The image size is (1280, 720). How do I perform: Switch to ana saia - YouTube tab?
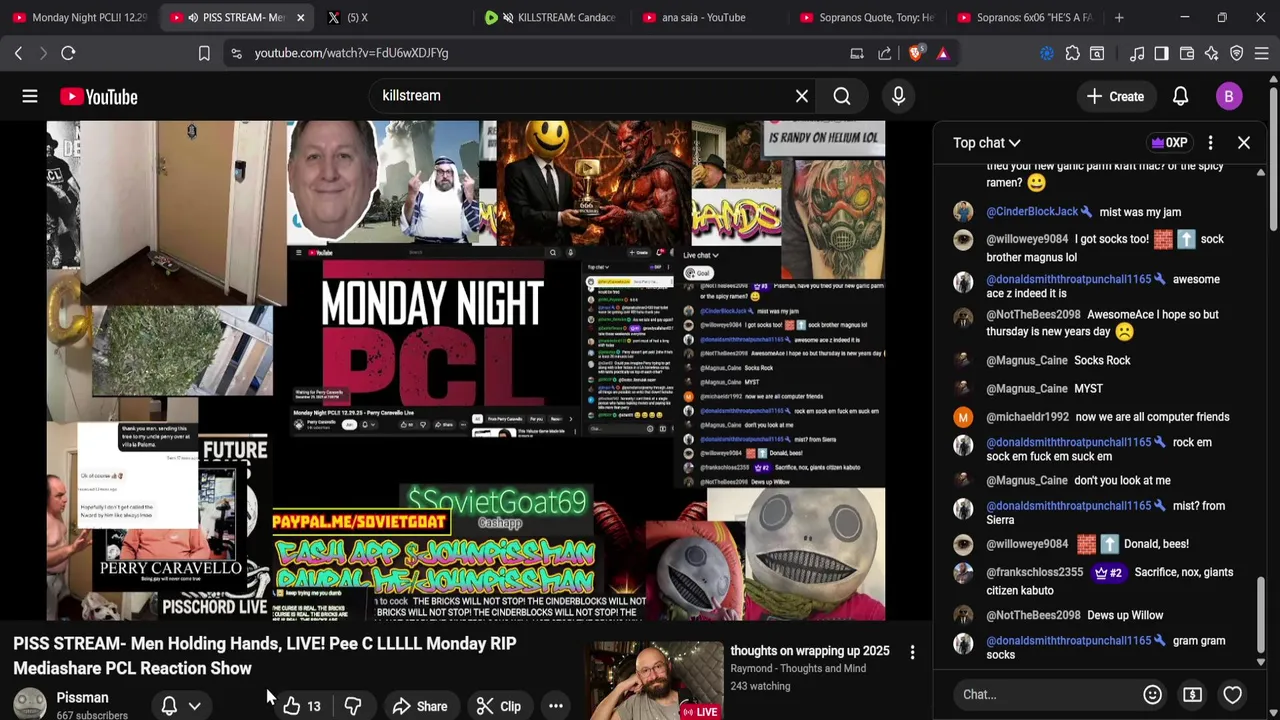click(710, 17)
